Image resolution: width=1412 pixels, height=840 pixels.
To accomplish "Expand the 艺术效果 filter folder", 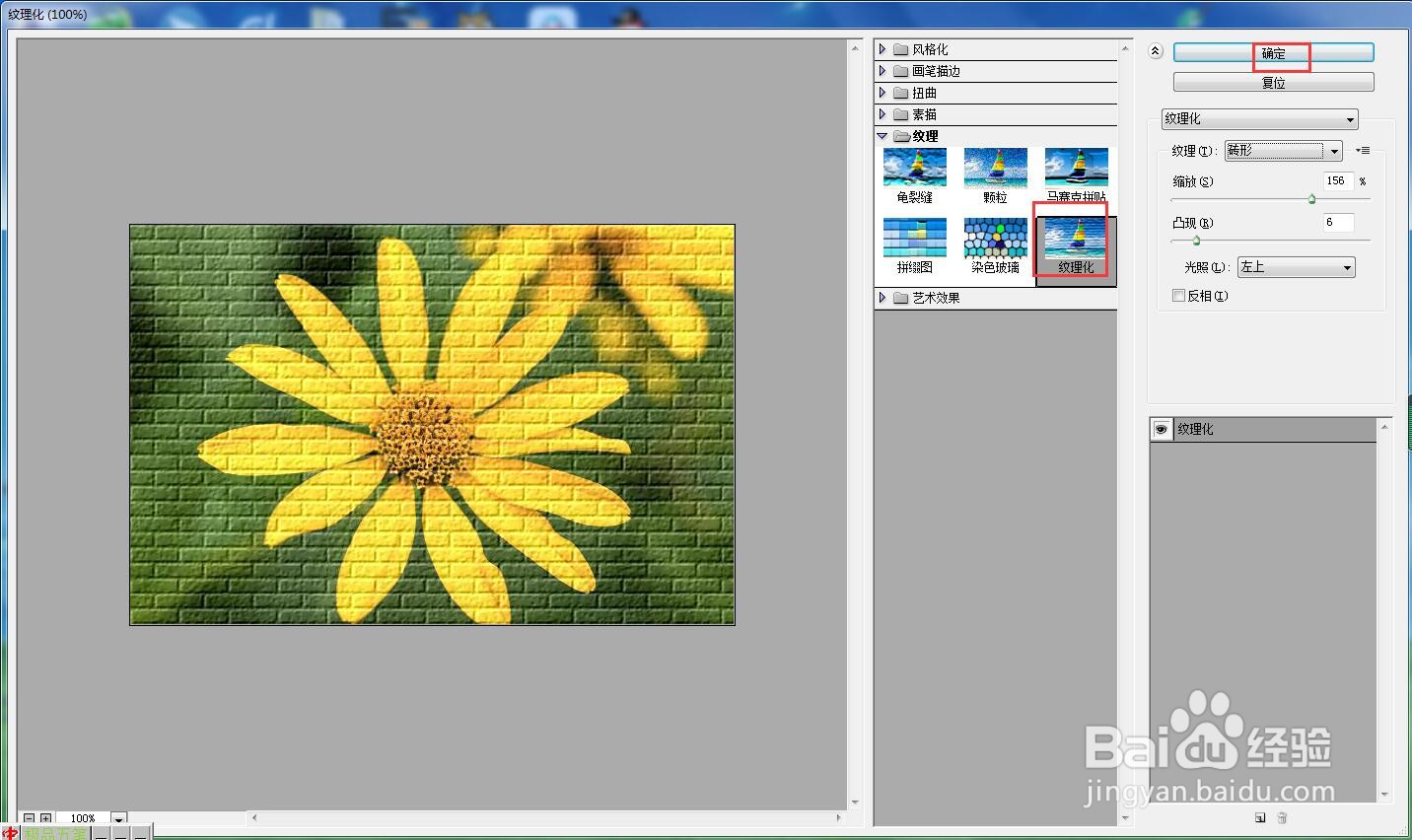I will tap(882, 298).
